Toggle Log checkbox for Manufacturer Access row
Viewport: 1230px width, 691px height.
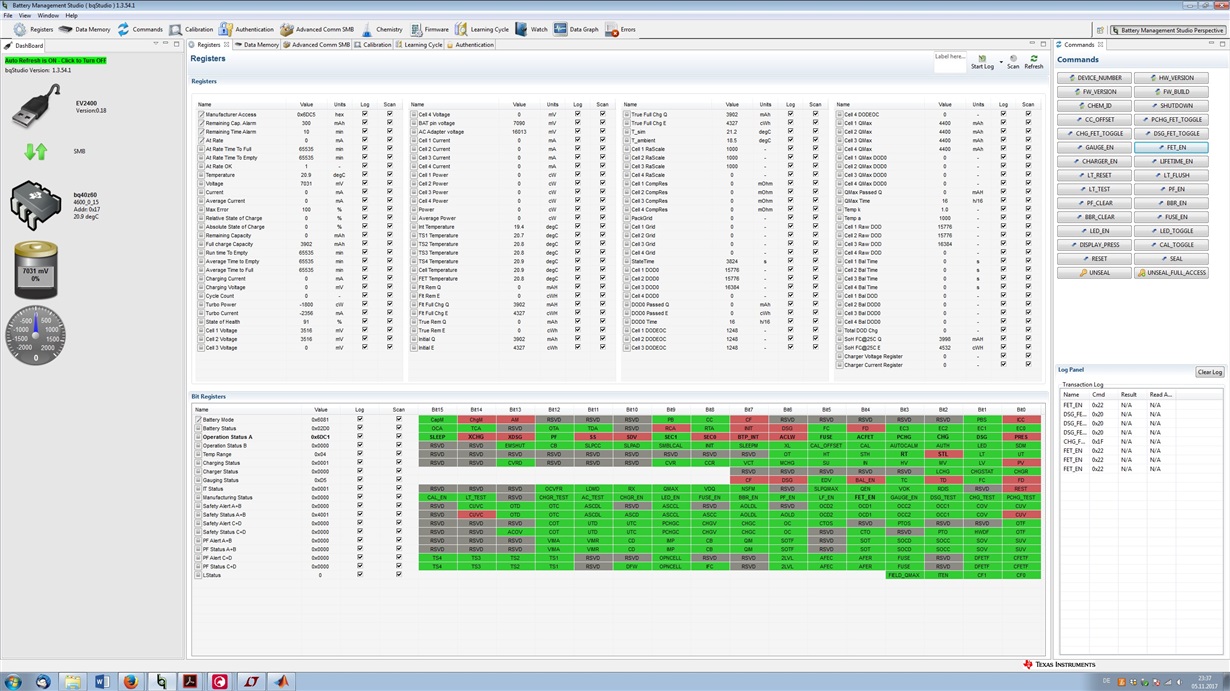click(x=364, y=114)
